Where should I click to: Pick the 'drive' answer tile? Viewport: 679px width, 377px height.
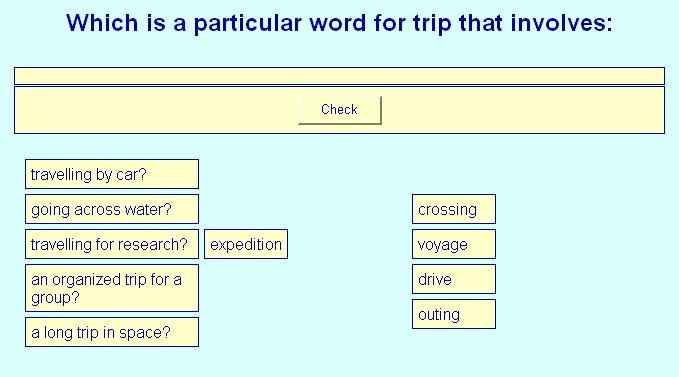coord(454,279)
